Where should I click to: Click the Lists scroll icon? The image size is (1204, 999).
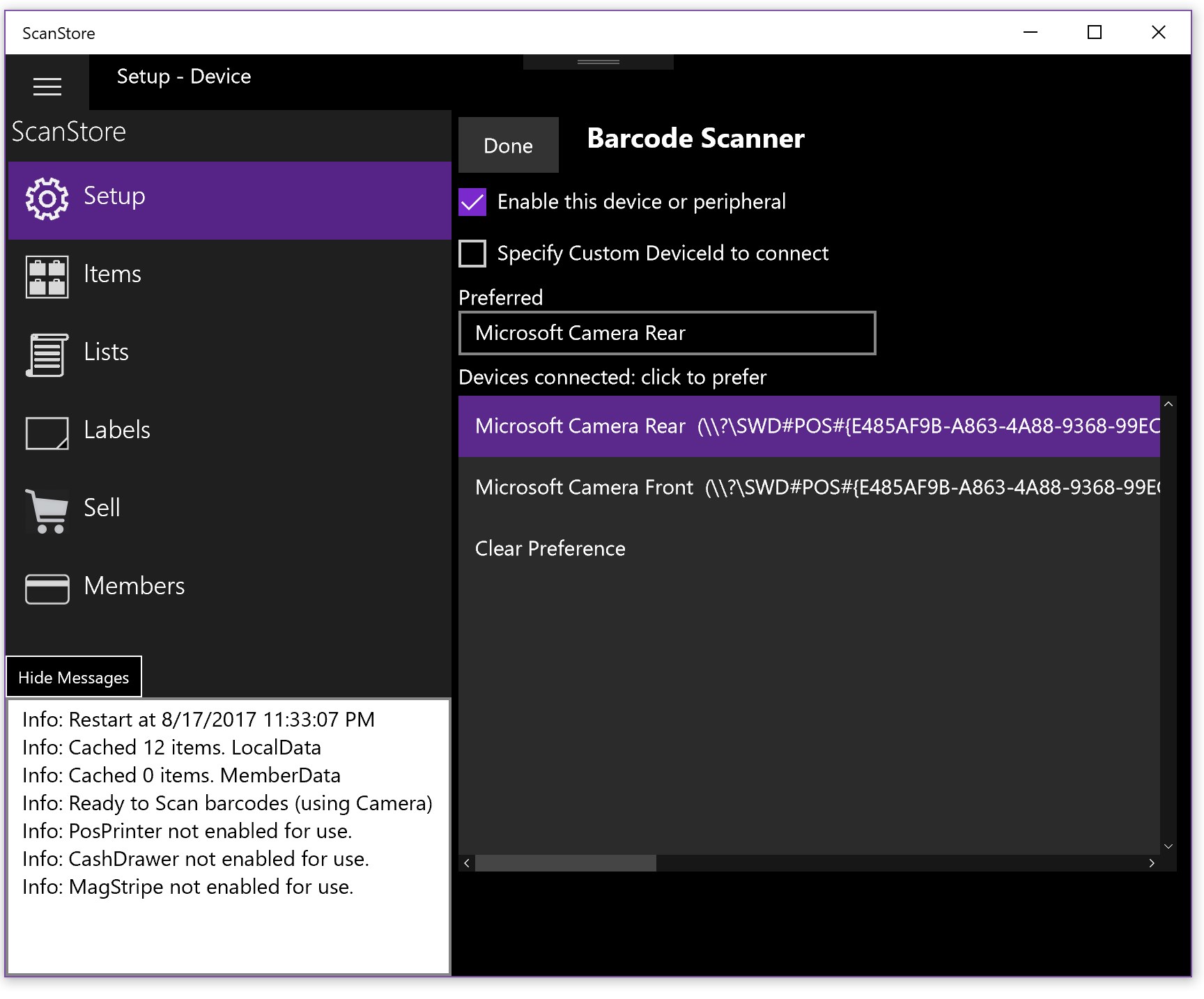coord(47,355)
